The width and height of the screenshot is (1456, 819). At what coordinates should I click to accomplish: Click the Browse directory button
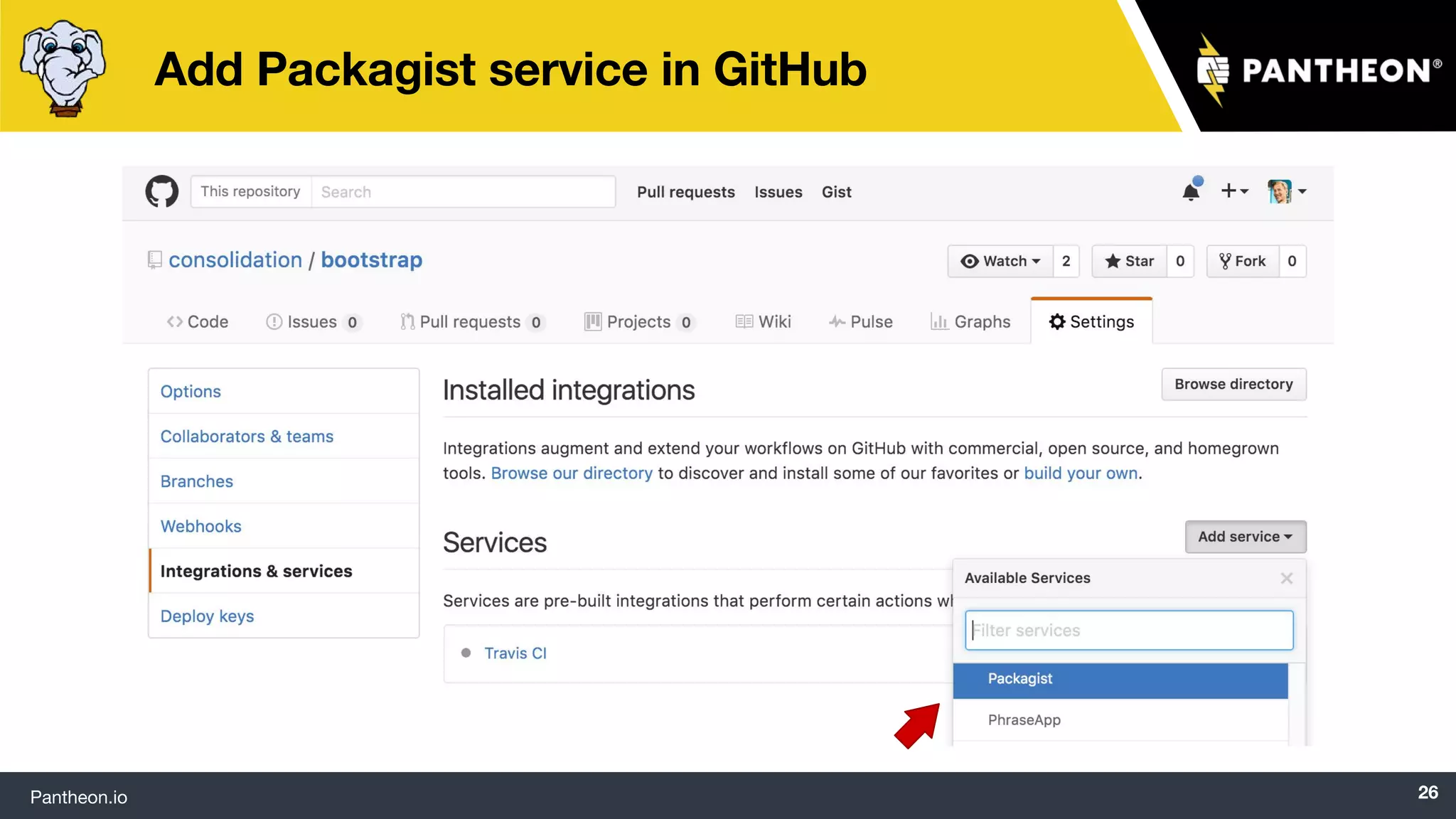pyautogui.click(x=1233, y=384)
